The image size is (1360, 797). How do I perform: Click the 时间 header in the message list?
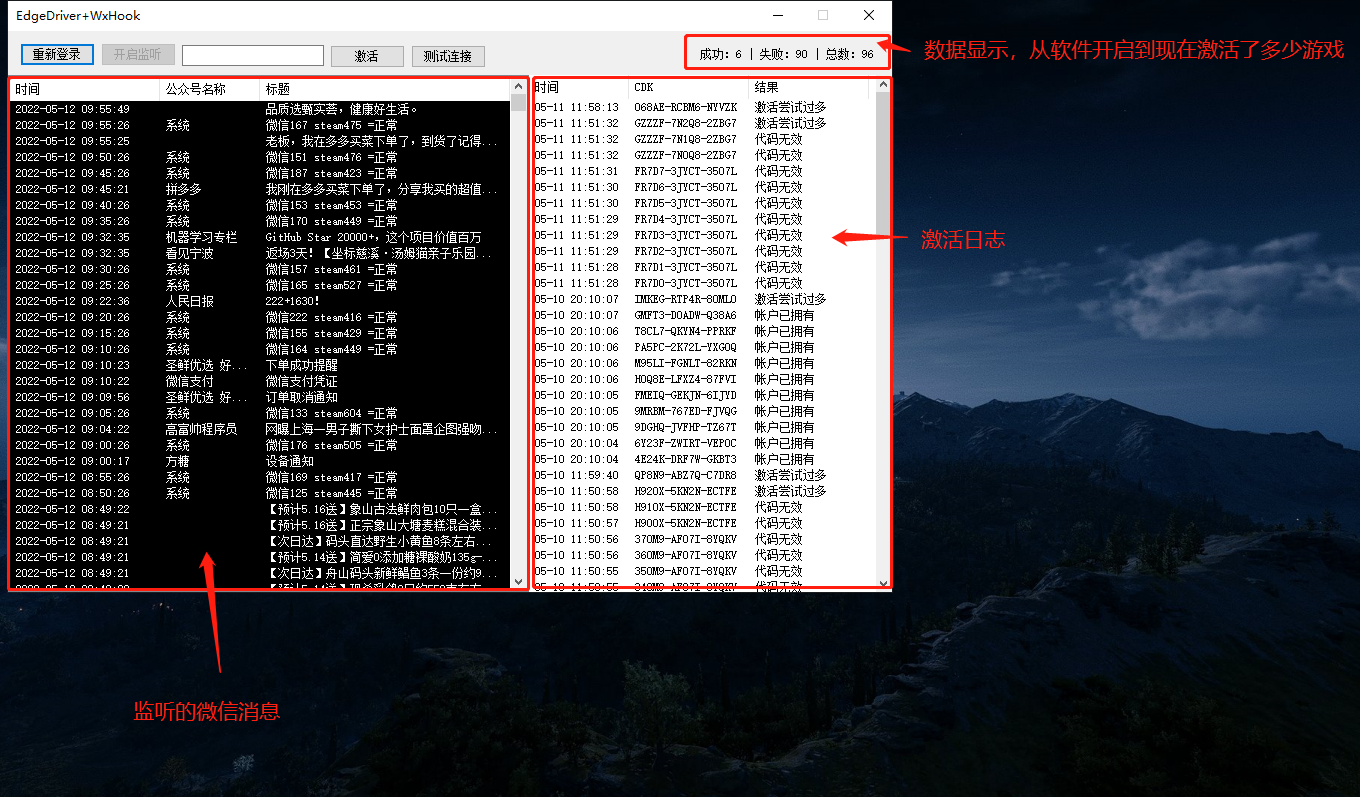tap(85, 89)
